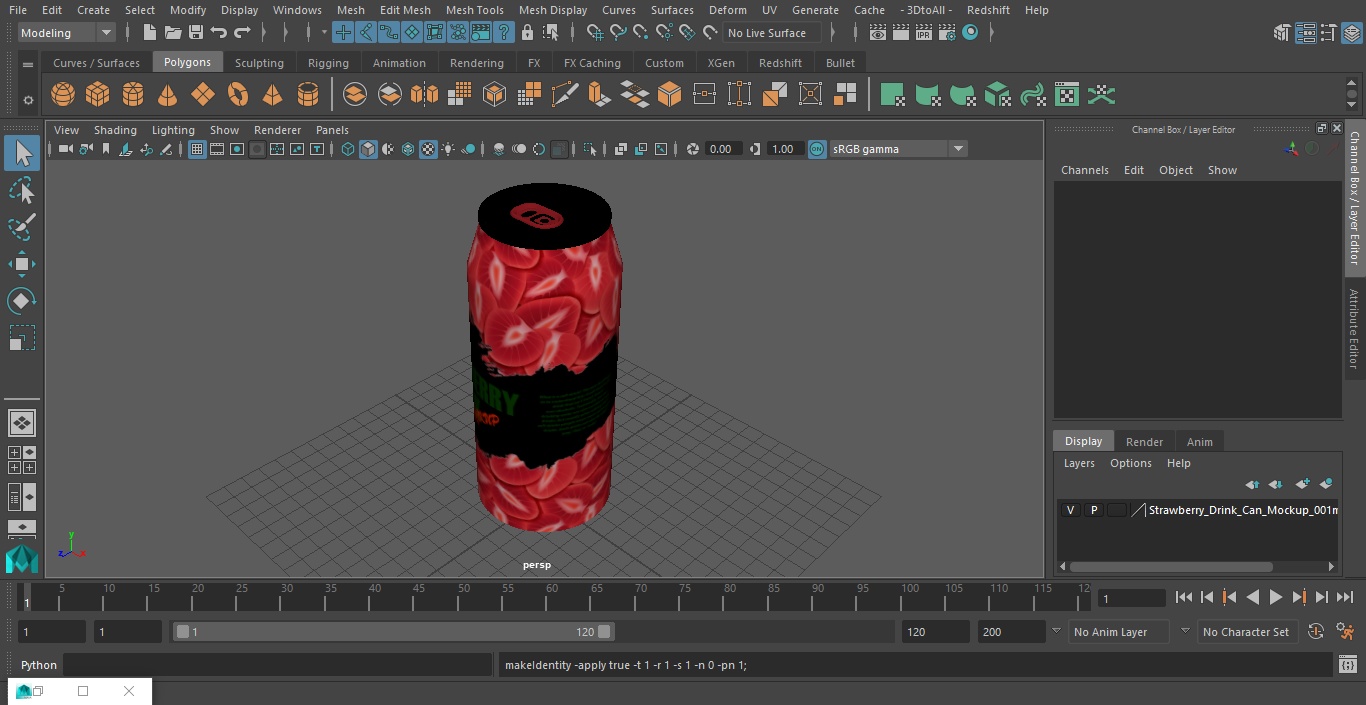Click the New Scene icon
Viewport: 1366px width, 705px height.
click(149, 33)
